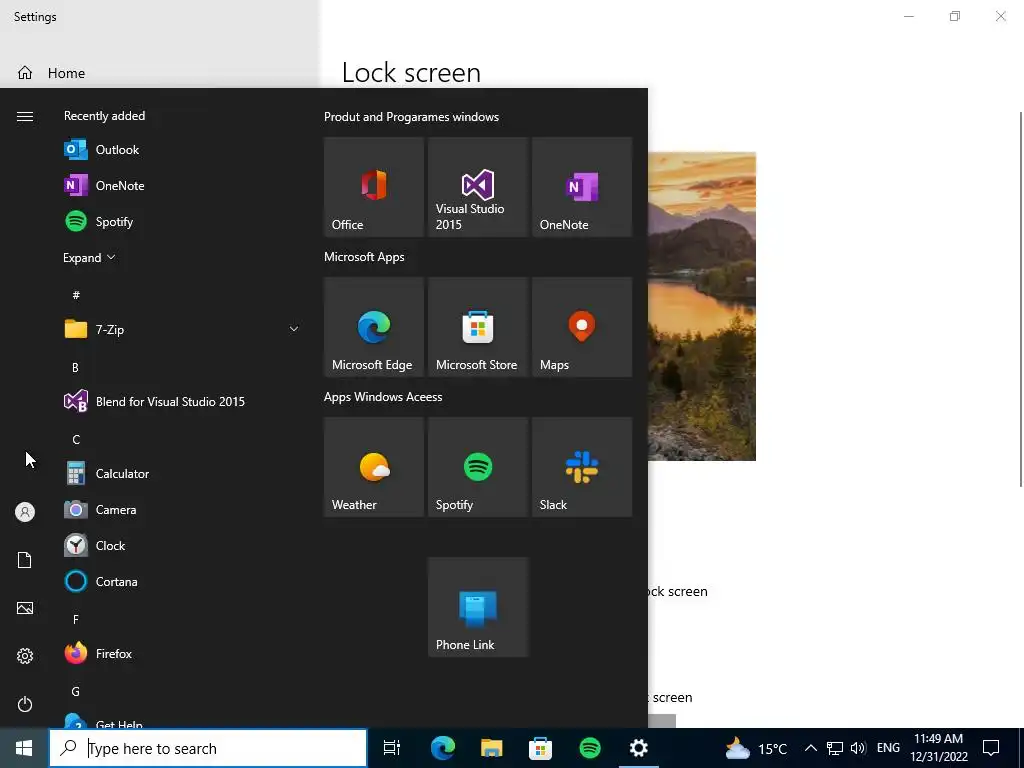The height and width of the screenshot is (768, 1024).
Task: Open the 7-Zip folder entry
Action: tap(182, 329)
